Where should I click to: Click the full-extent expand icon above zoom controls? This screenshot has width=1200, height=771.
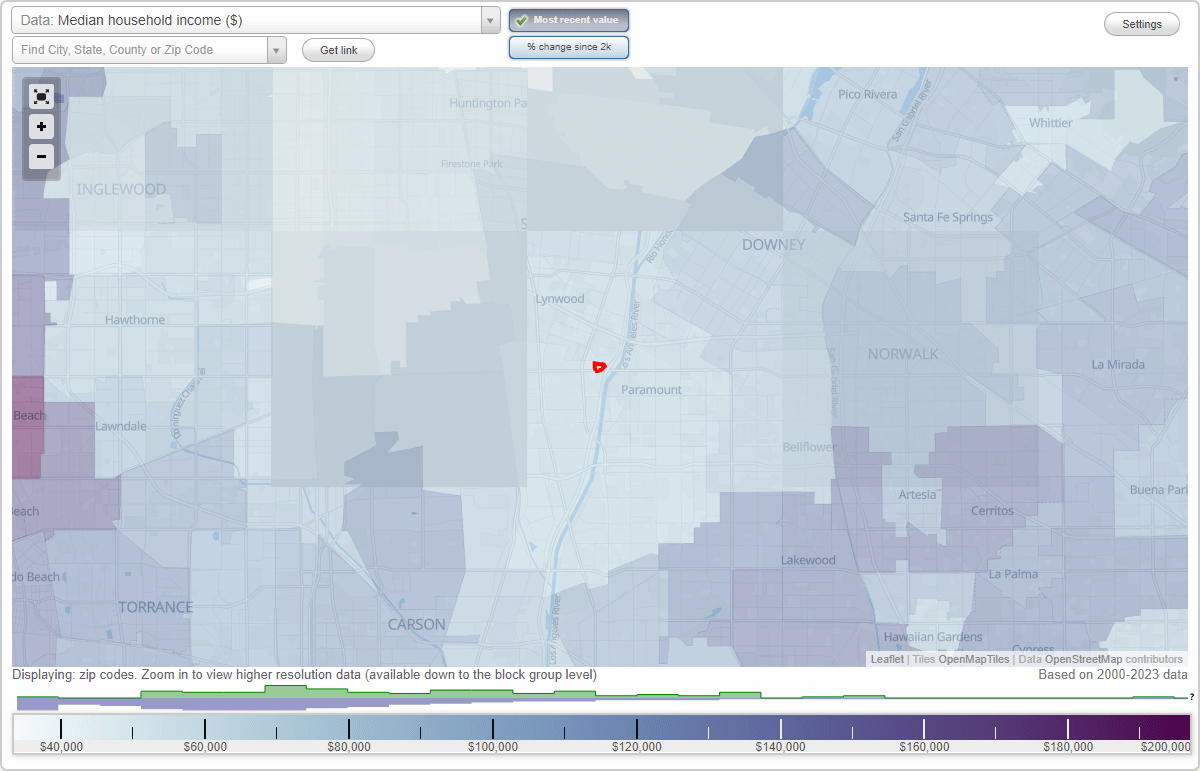41,96
